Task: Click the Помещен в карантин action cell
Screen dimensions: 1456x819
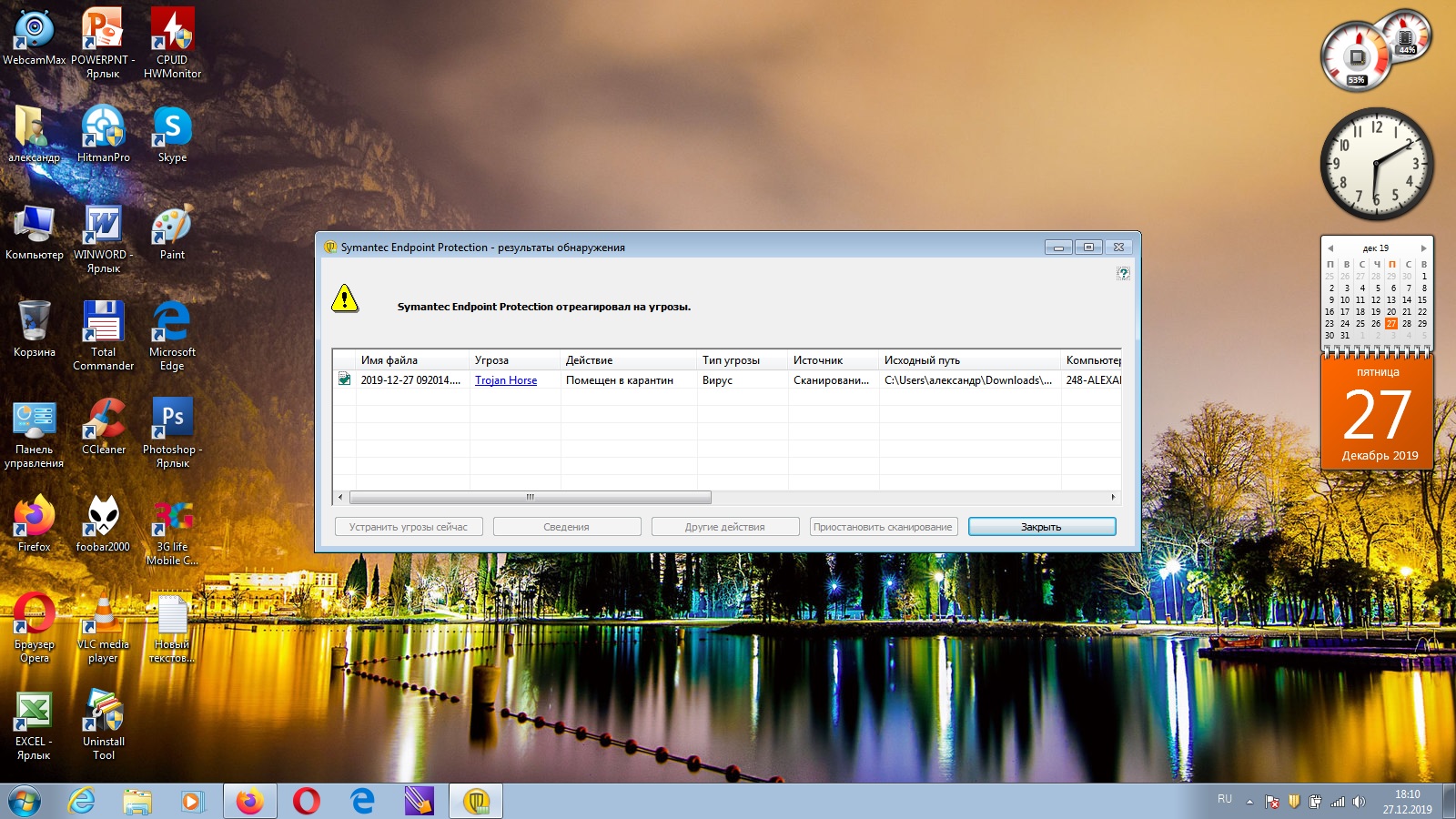Action: coord(629,380)
